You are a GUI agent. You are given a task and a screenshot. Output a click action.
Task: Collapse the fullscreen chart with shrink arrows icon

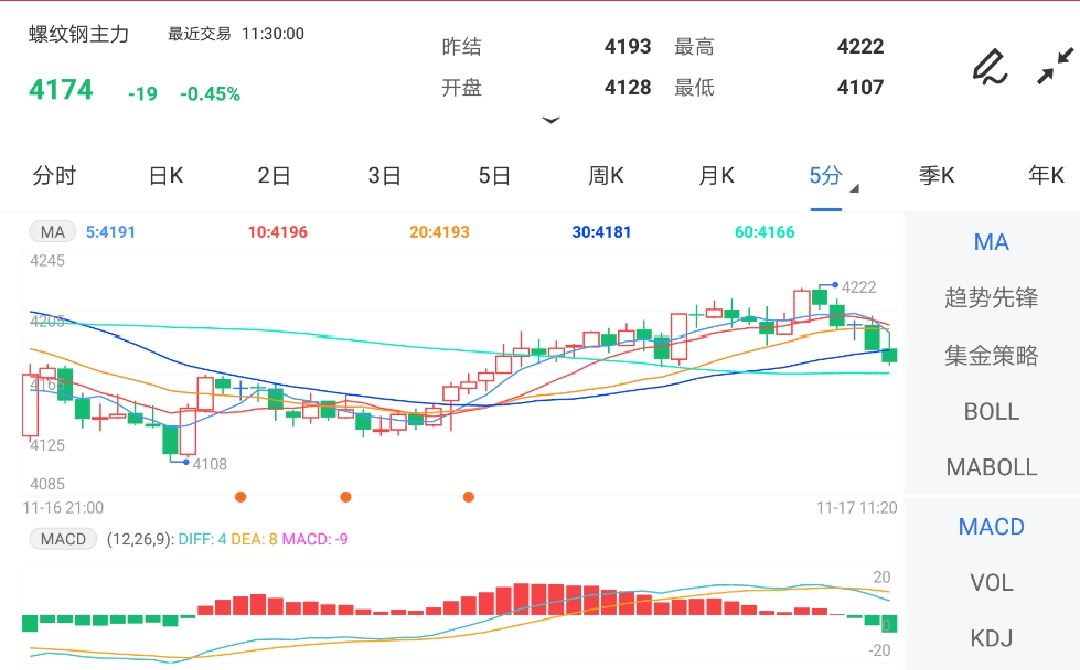pos(1055,65)
